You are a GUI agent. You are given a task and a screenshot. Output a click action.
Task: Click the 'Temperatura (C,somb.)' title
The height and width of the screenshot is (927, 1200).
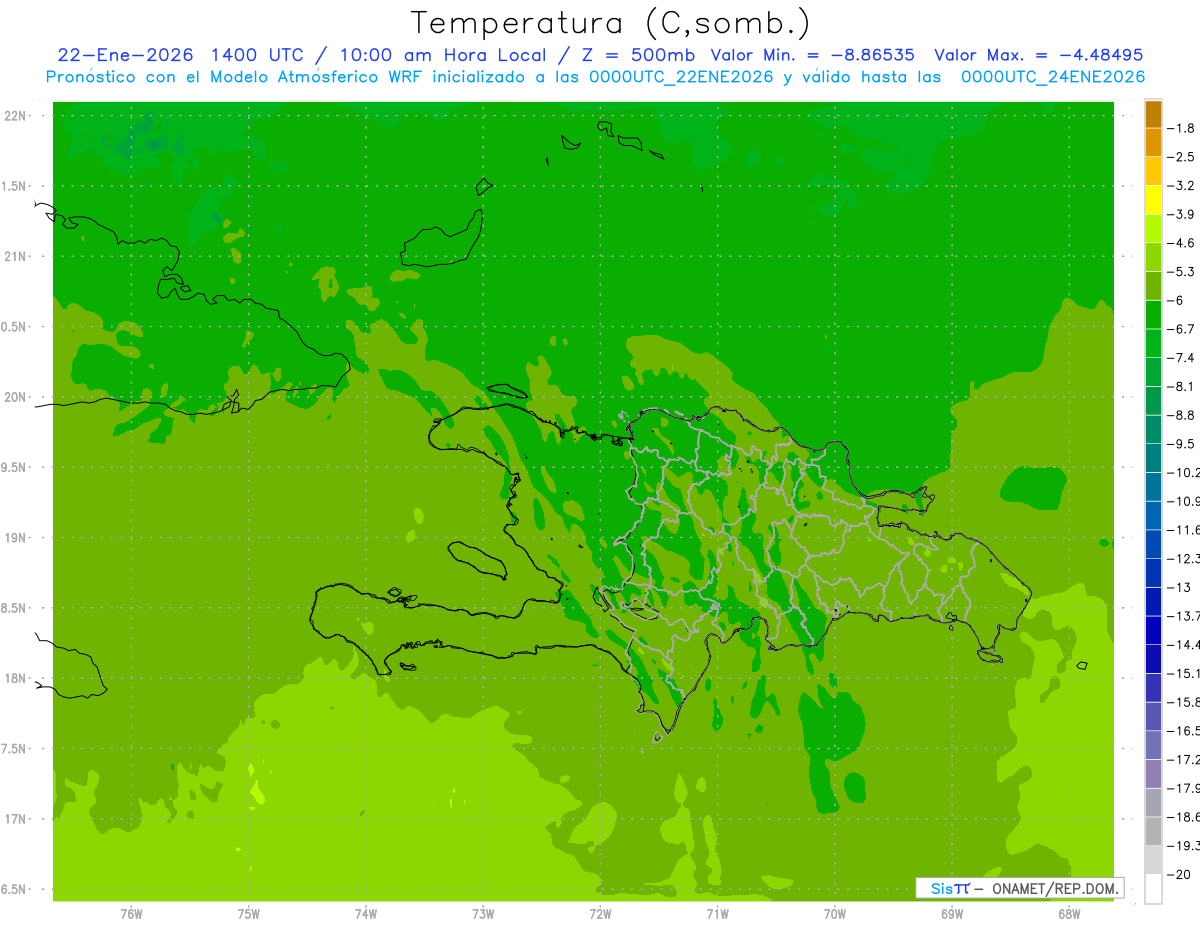point(611,22)
